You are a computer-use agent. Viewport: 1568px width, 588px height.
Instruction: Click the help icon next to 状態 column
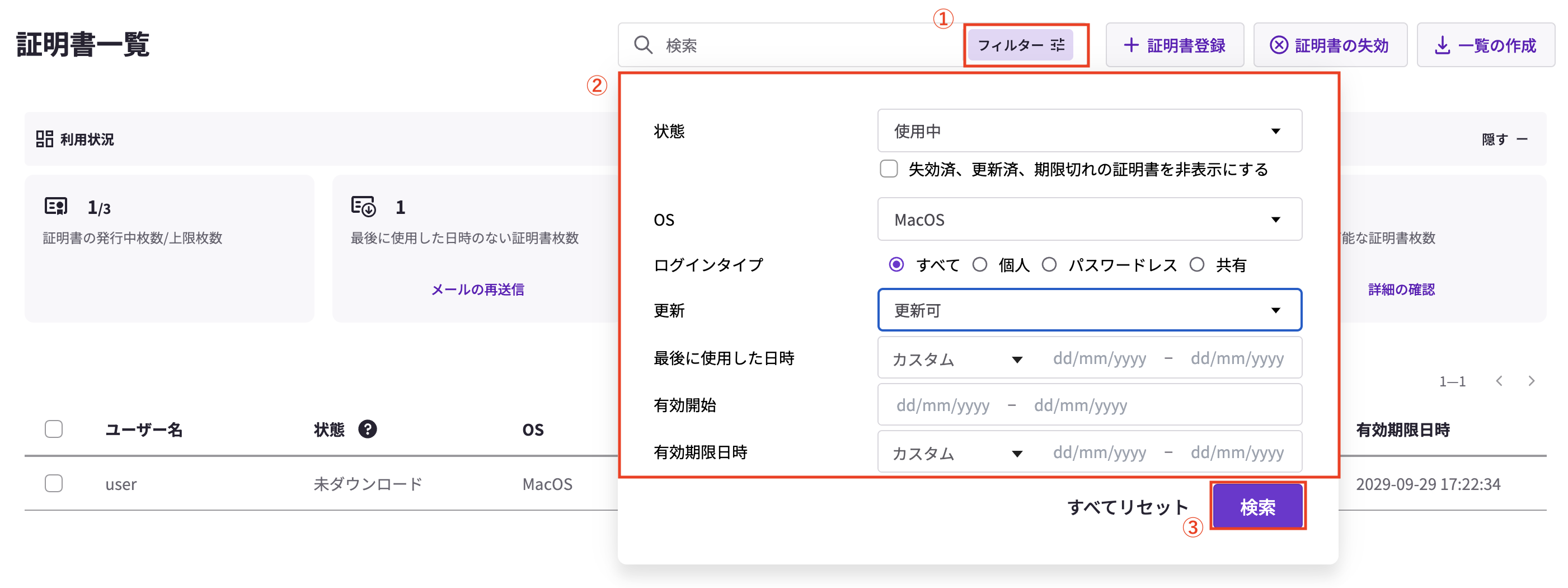368,430
